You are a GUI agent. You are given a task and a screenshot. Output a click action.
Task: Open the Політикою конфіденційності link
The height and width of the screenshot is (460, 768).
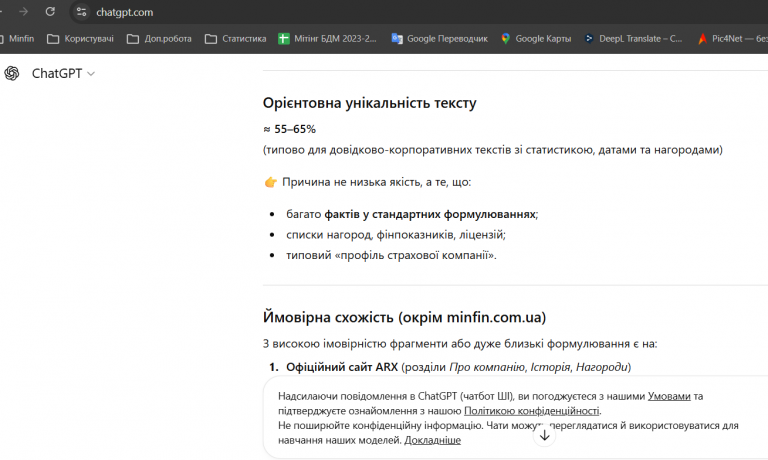click(531, 411)
